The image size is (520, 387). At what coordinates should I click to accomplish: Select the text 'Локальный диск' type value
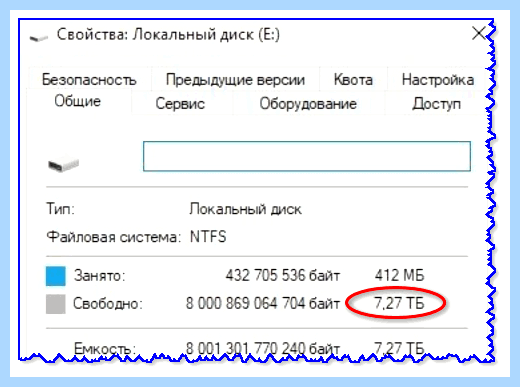245,209
